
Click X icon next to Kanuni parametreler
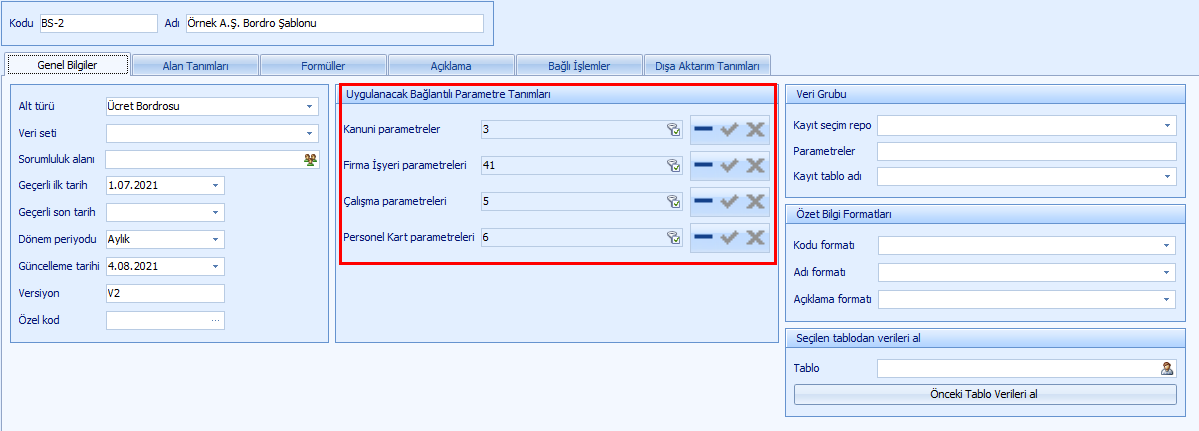tap(756, 129)
